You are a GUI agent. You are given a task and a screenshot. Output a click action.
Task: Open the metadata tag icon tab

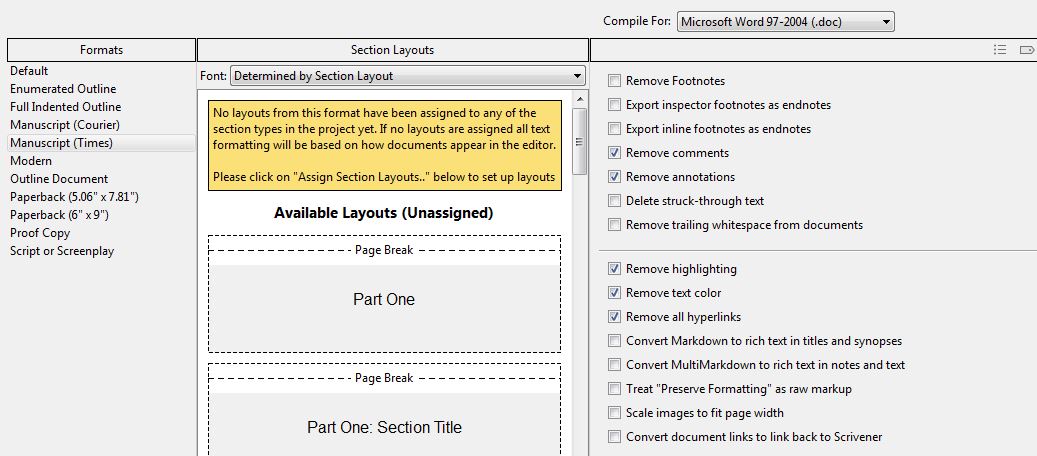pyautogui.click(x=1027, y=50)
